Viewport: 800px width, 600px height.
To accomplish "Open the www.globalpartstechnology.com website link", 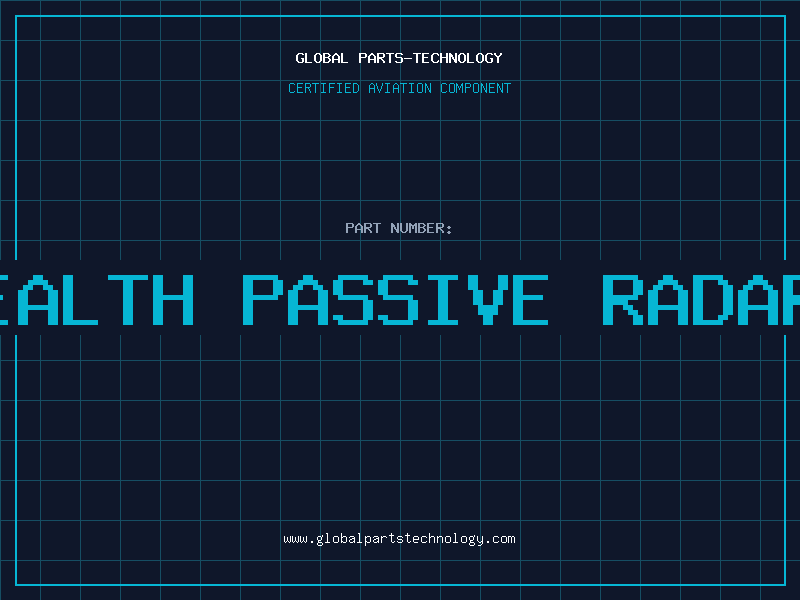I will [x=399, y=539].
